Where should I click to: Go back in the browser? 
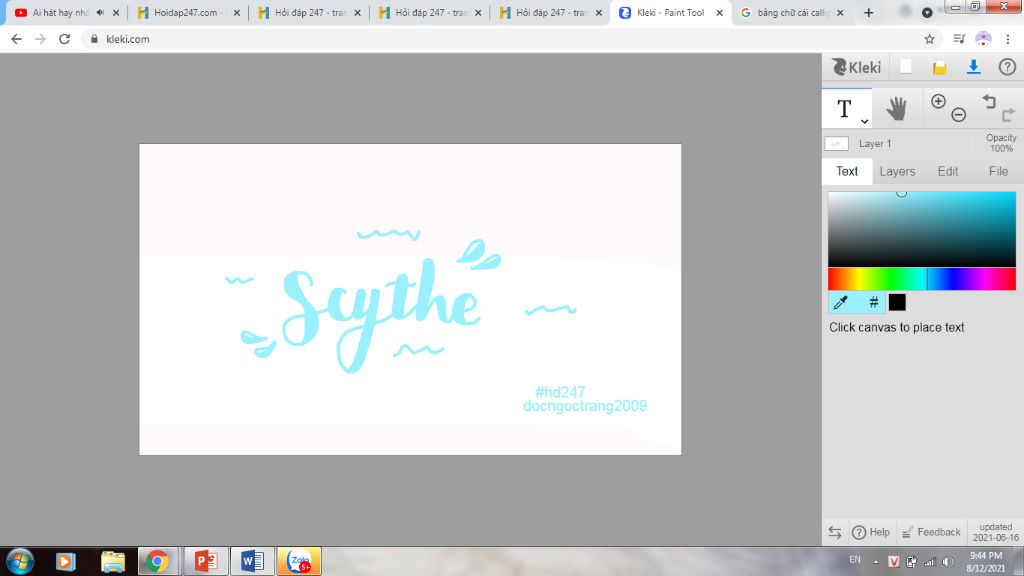click(x=16, y=39)
